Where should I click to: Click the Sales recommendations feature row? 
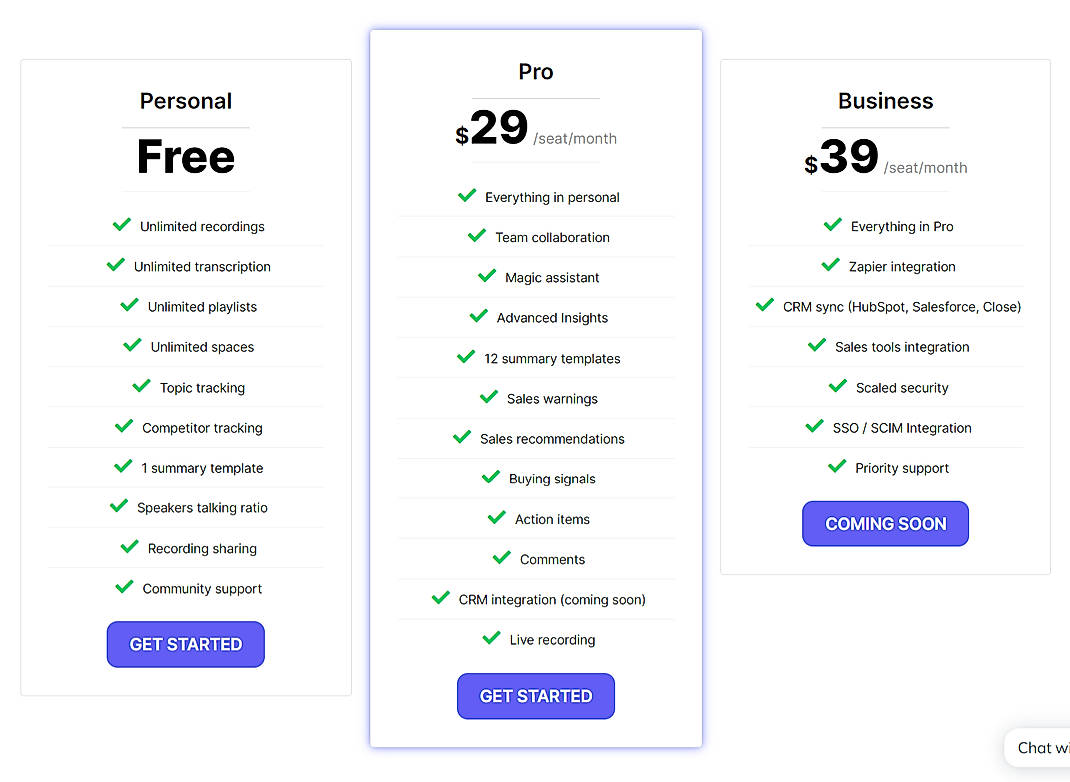(535, 438)
